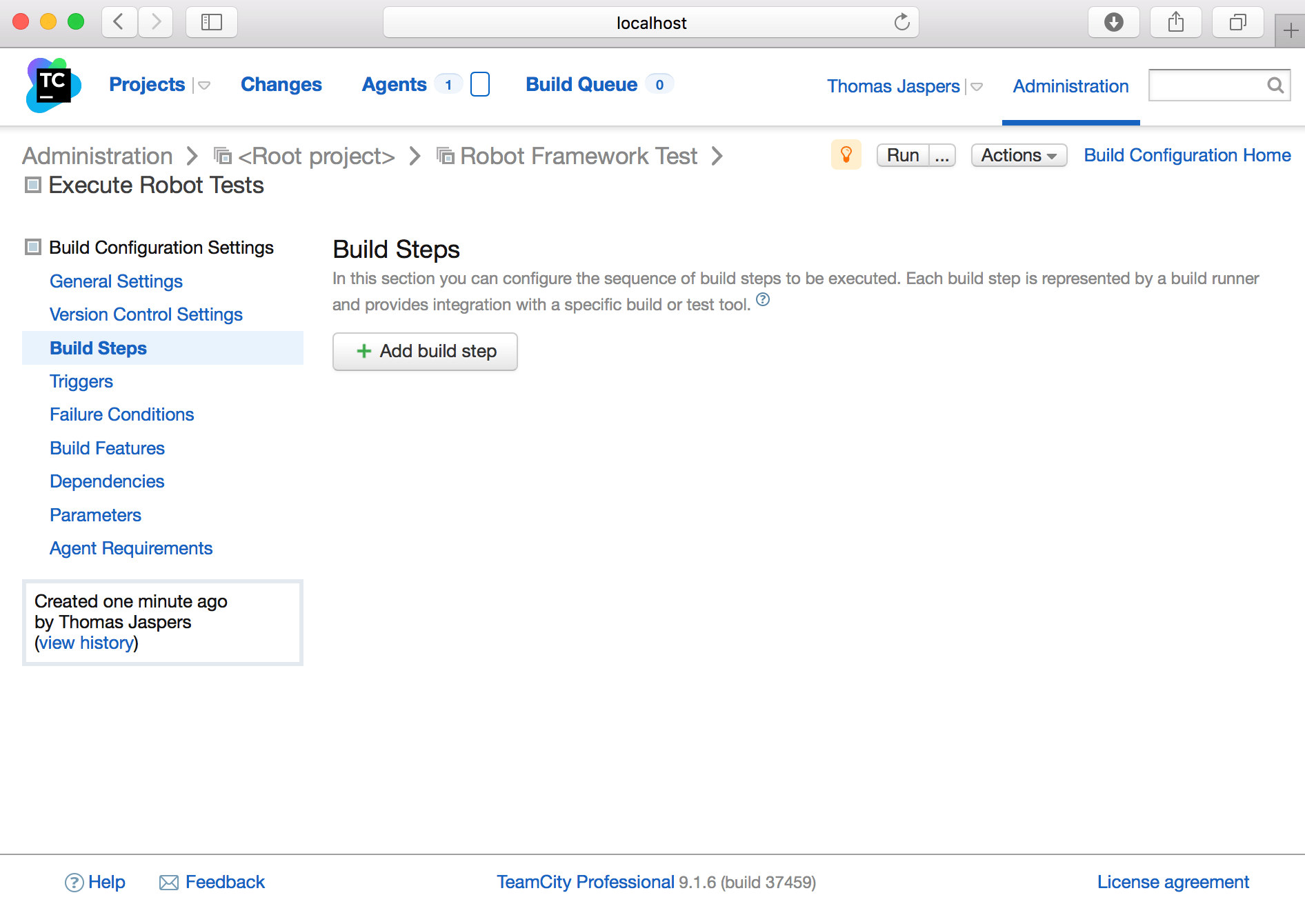Click the Safari share icon
This screenshot has height=924, width=1305.
click(1175, 23)
